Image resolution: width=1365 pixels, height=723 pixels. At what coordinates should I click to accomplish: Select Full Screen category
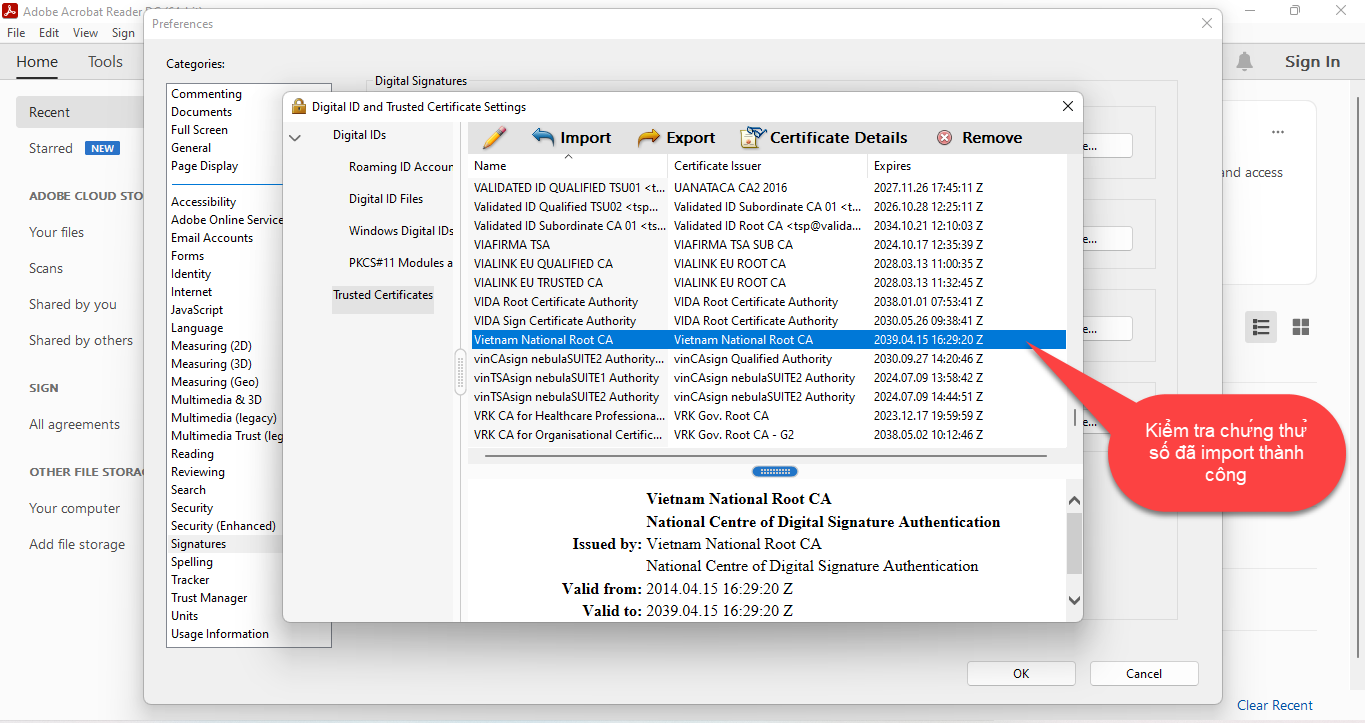(x=199, y=130)
